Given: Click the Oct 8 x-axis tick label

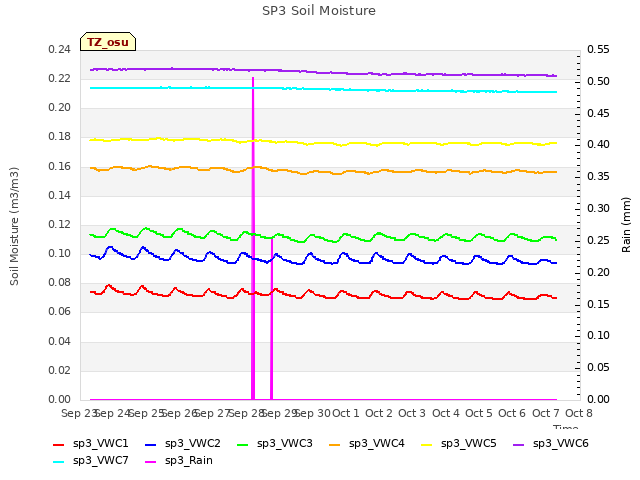Looking at the screenshot, I should coord(579,413).
